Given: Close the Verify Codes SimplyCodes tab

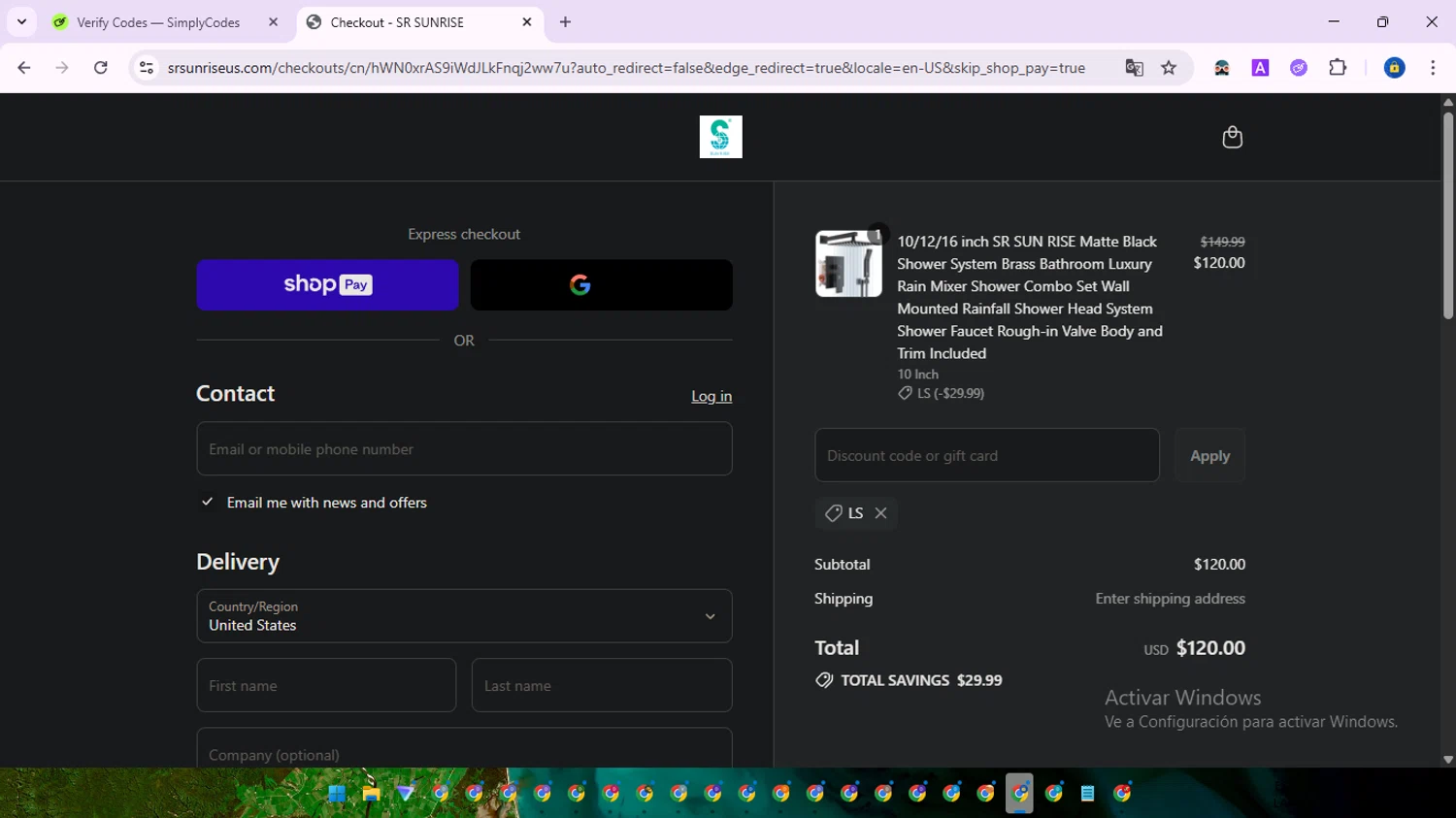Looking at the screenshot, I should 273,22.
